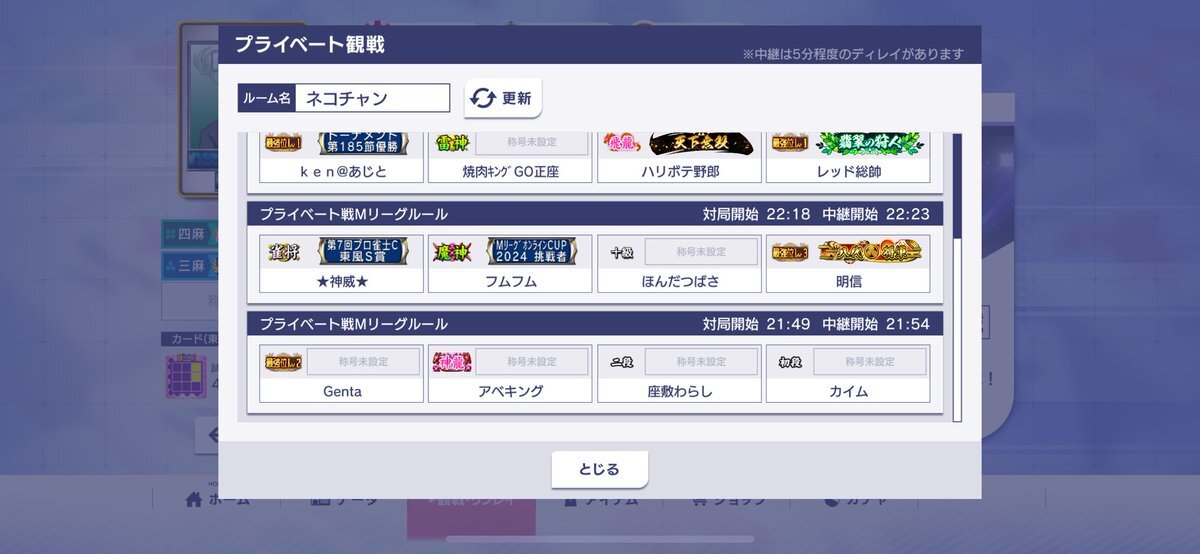The height and width of the screenshot is (554, 1200).
Task: Select player フムフム card
Action: [x=510, y=264]
